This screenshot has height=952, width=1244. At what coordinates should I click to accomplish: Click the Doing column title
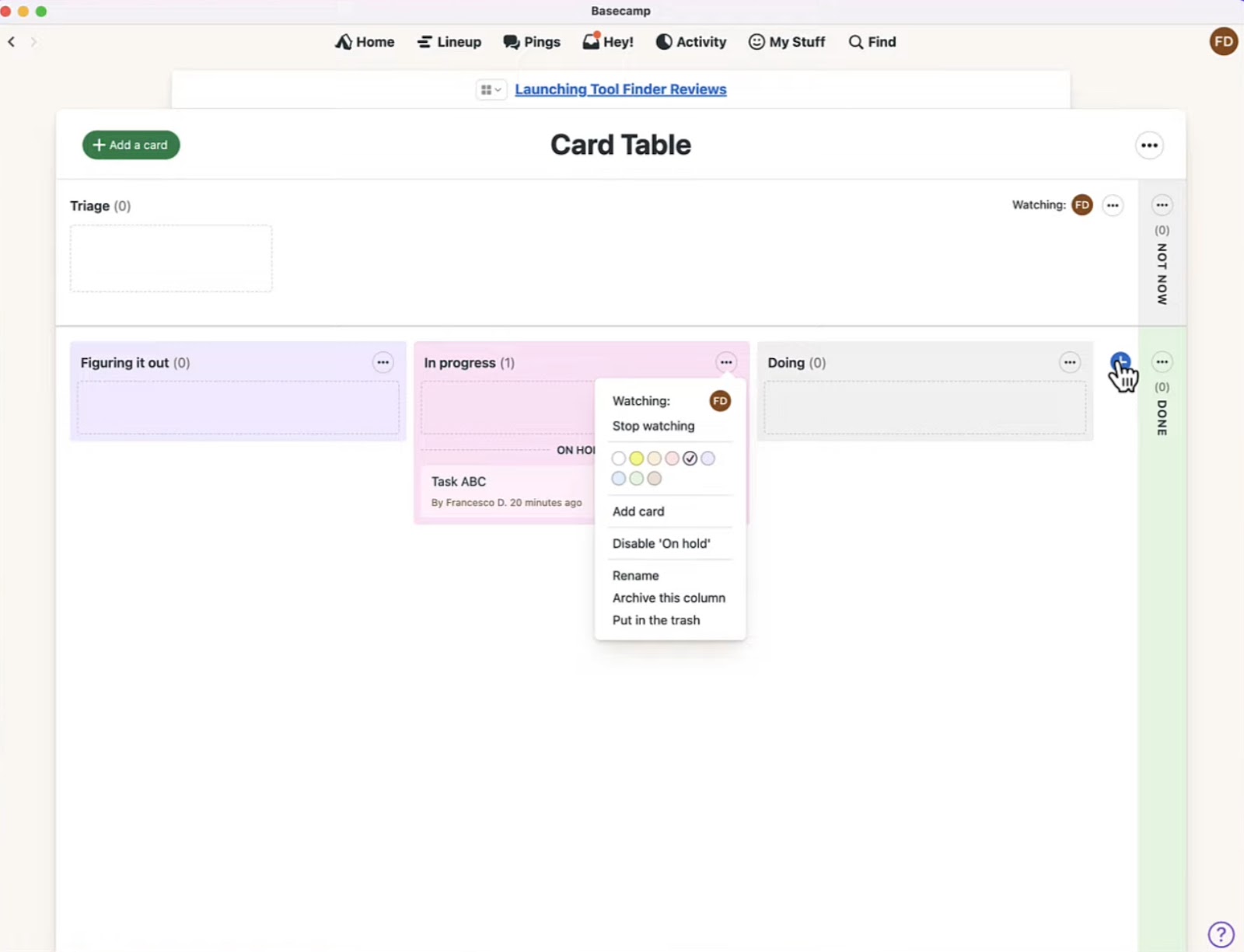pyautogui.click(x=785, y=363)
